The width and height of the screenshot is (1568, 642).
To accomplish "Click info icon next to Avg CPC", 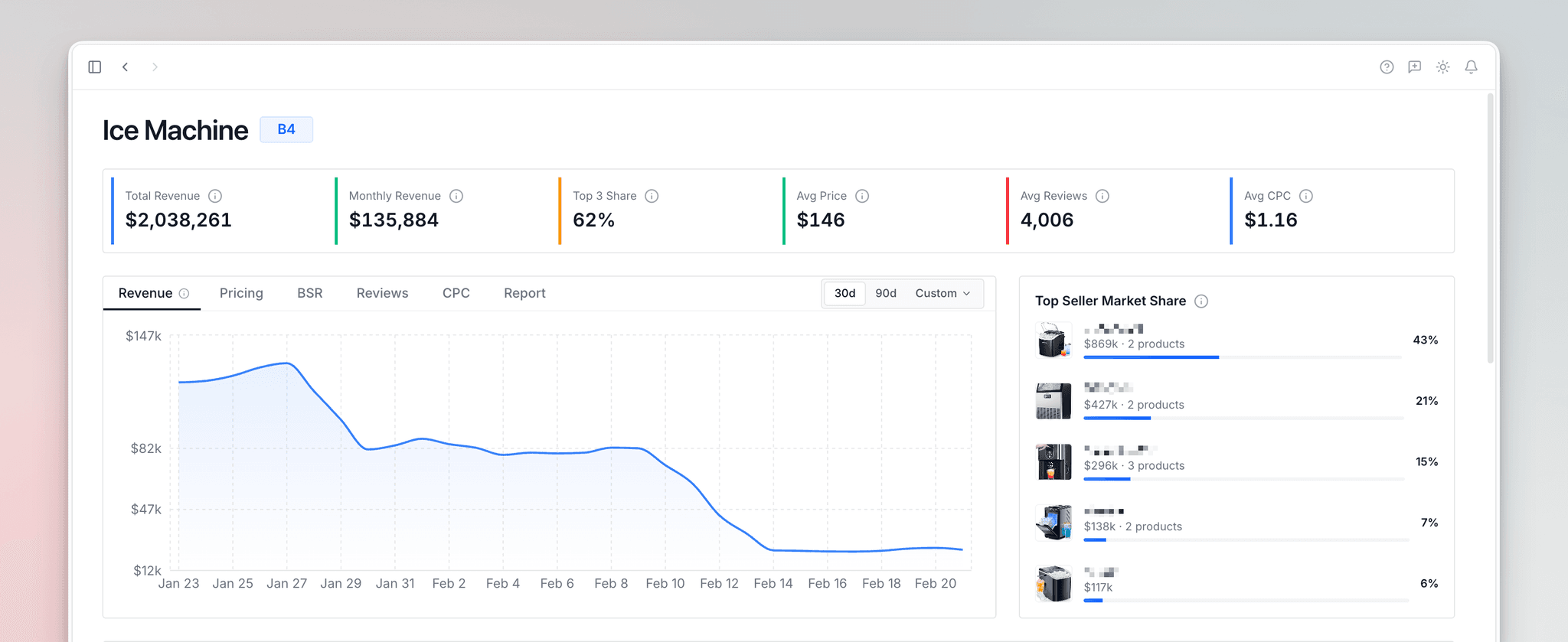I will pyautogui.click(x=1306, y=196).
